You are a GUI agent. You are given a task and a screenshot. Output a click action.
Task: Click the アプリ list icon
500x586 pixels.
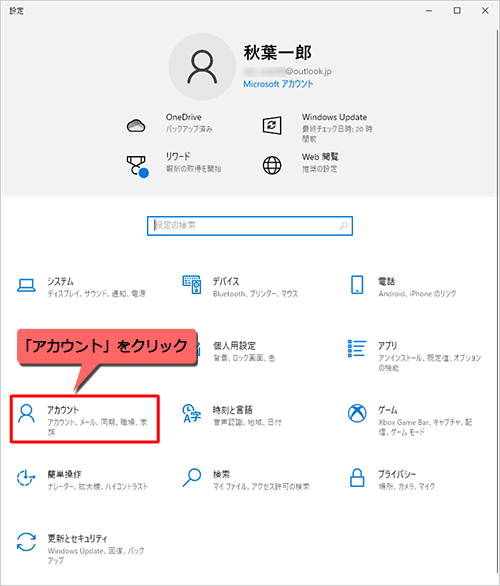[x=357, y=348]
